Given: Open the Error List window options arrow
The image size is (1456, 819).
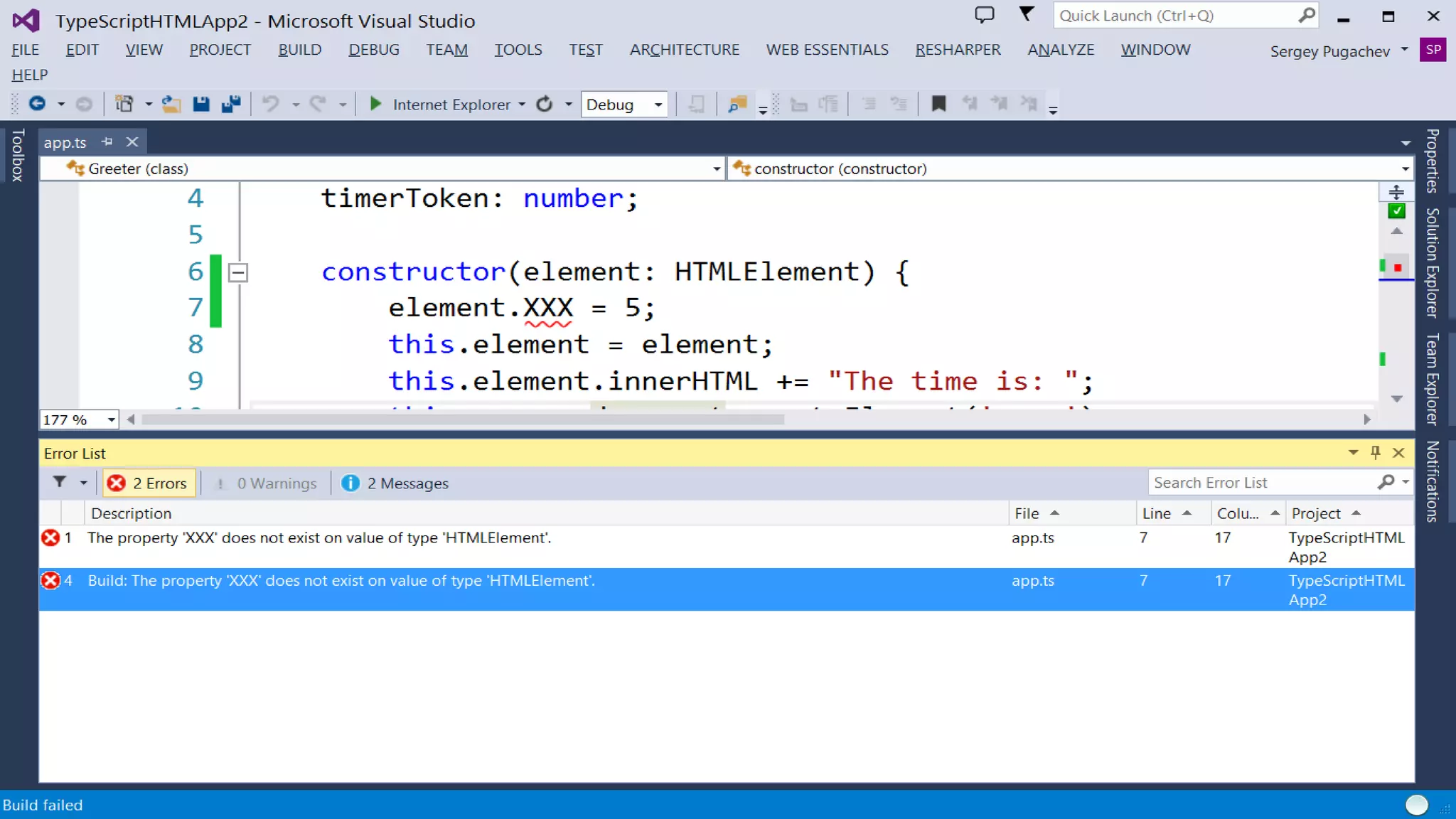Looking at the screenshot, I should (1353, 453).
